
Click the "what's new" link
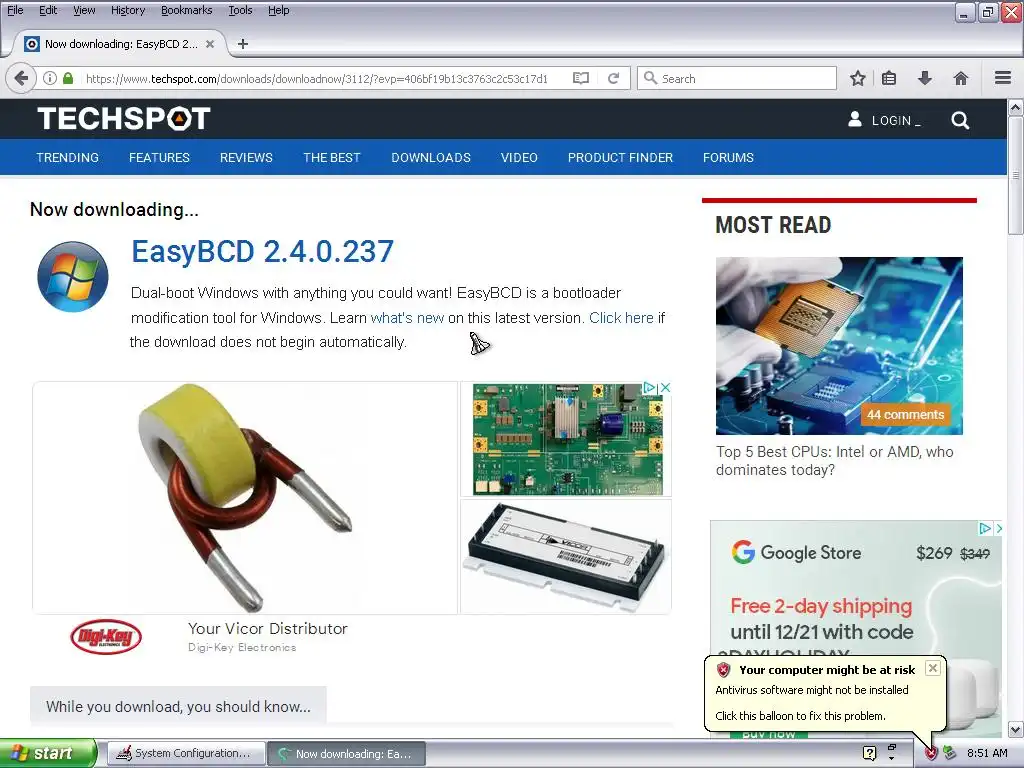(407, 318)
